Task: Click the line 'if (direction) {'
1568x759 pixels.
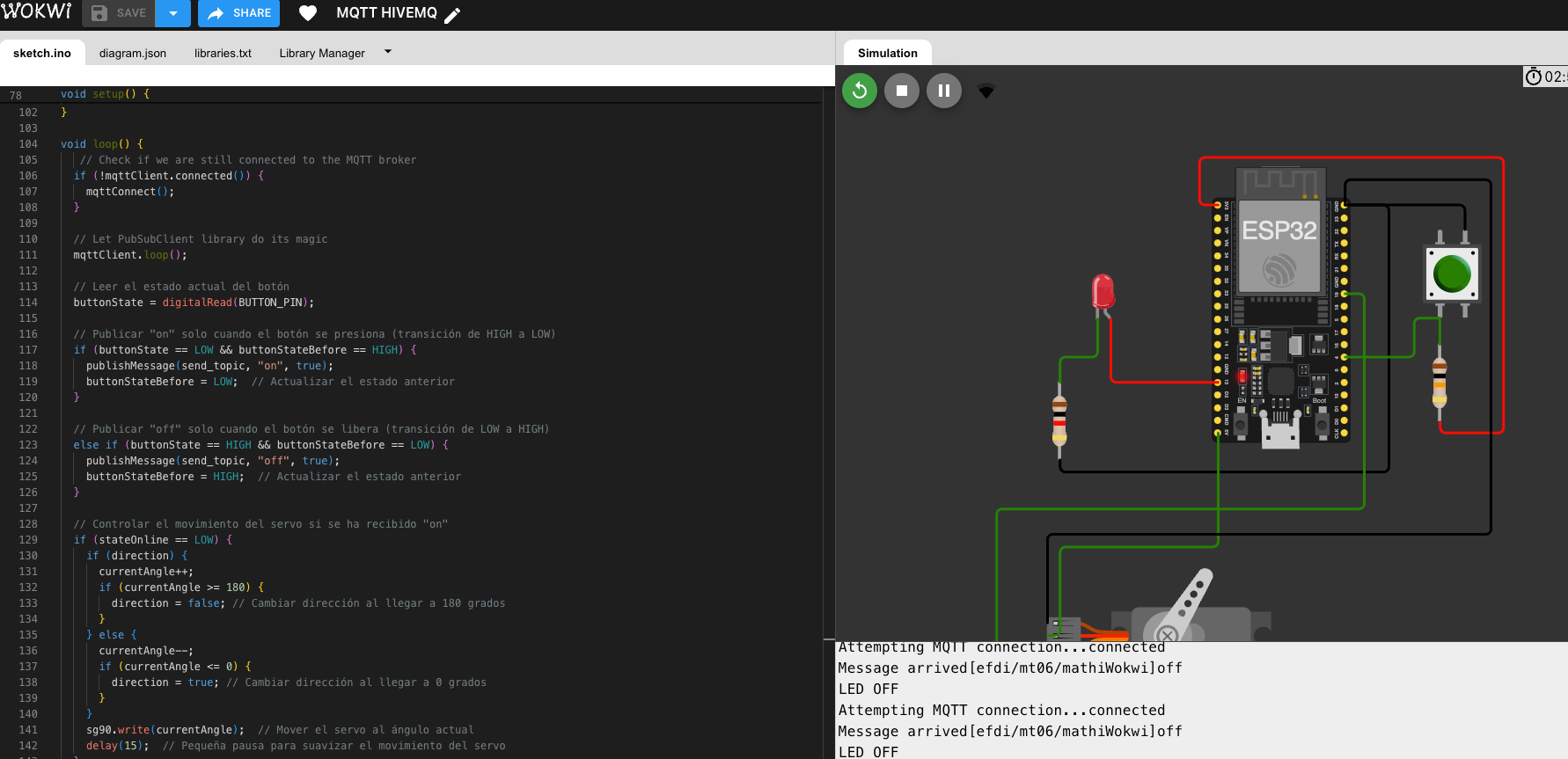Action: click(x=137, y=556)
